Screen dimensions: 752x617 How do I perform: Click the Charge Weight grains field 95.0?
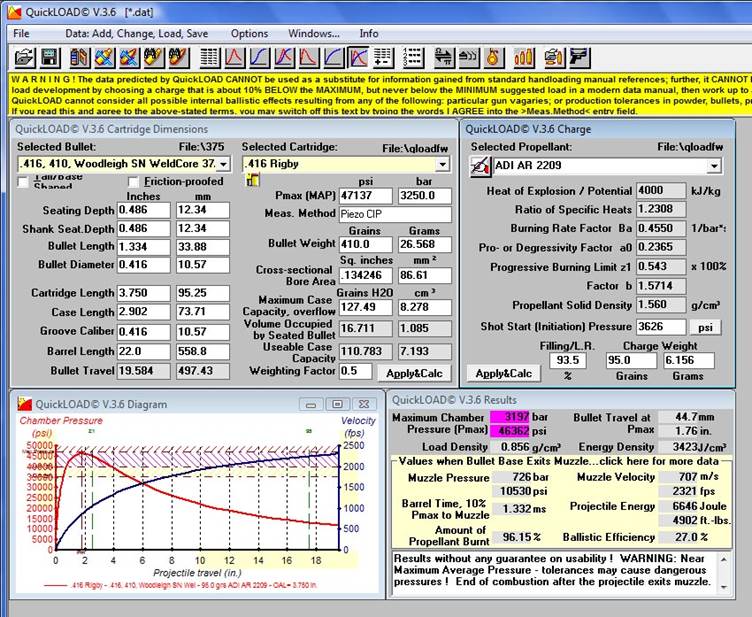(631, 361)
